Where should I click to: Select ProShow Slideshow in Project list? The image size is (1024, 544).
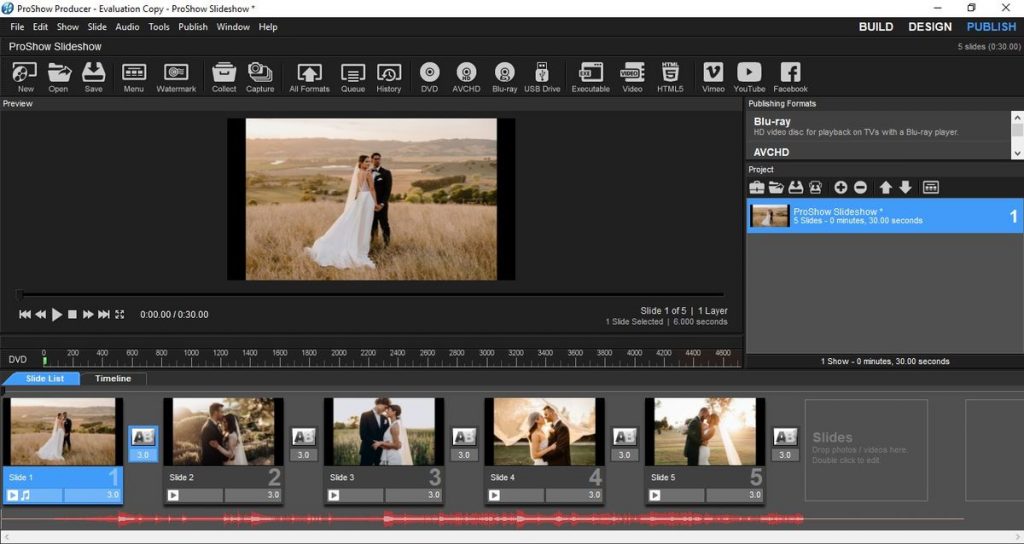(x=884, y=216)
